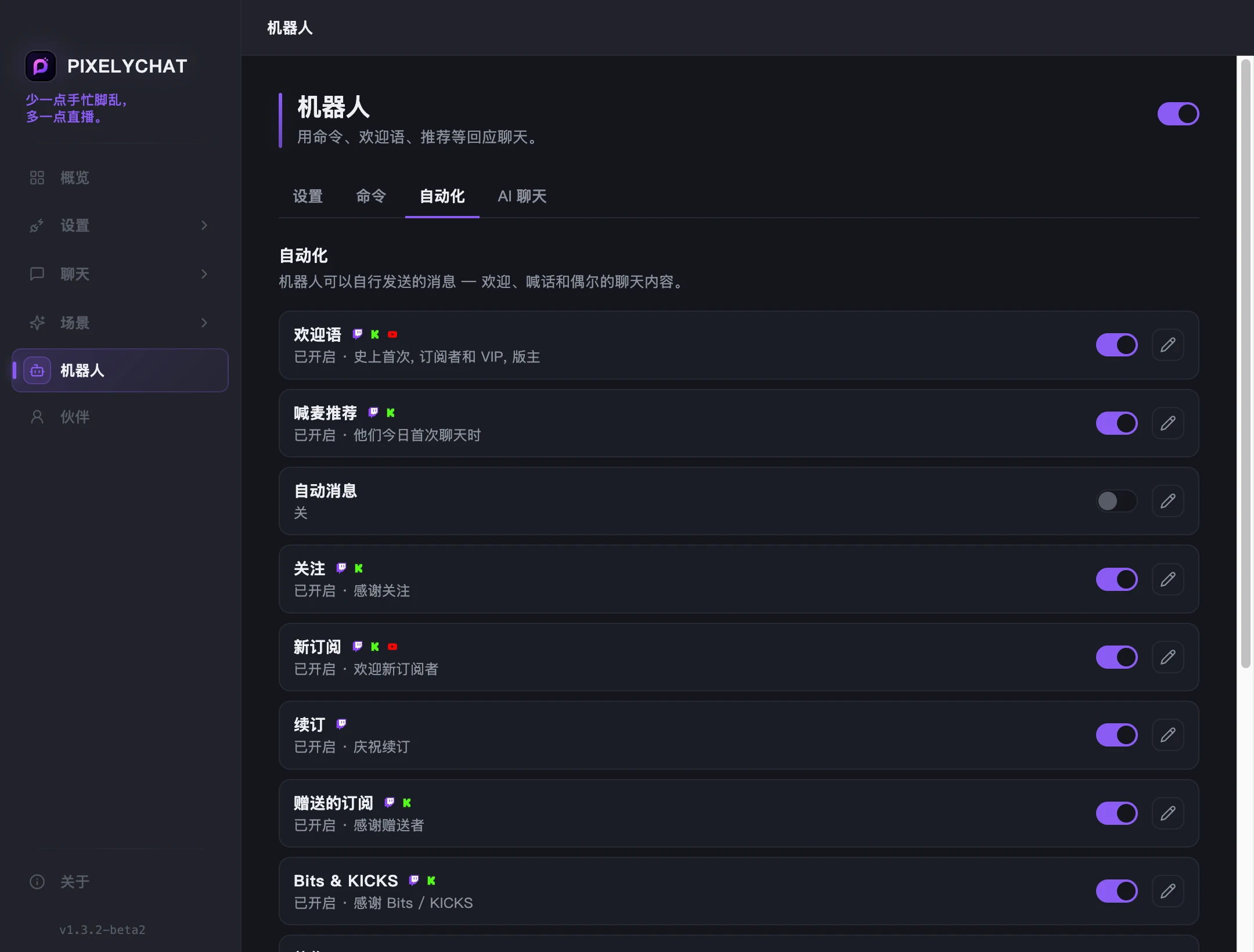Screen dimensions: 1254x952
Task: Turn off the 新订阅 toggle
Action: (1116, 657)
